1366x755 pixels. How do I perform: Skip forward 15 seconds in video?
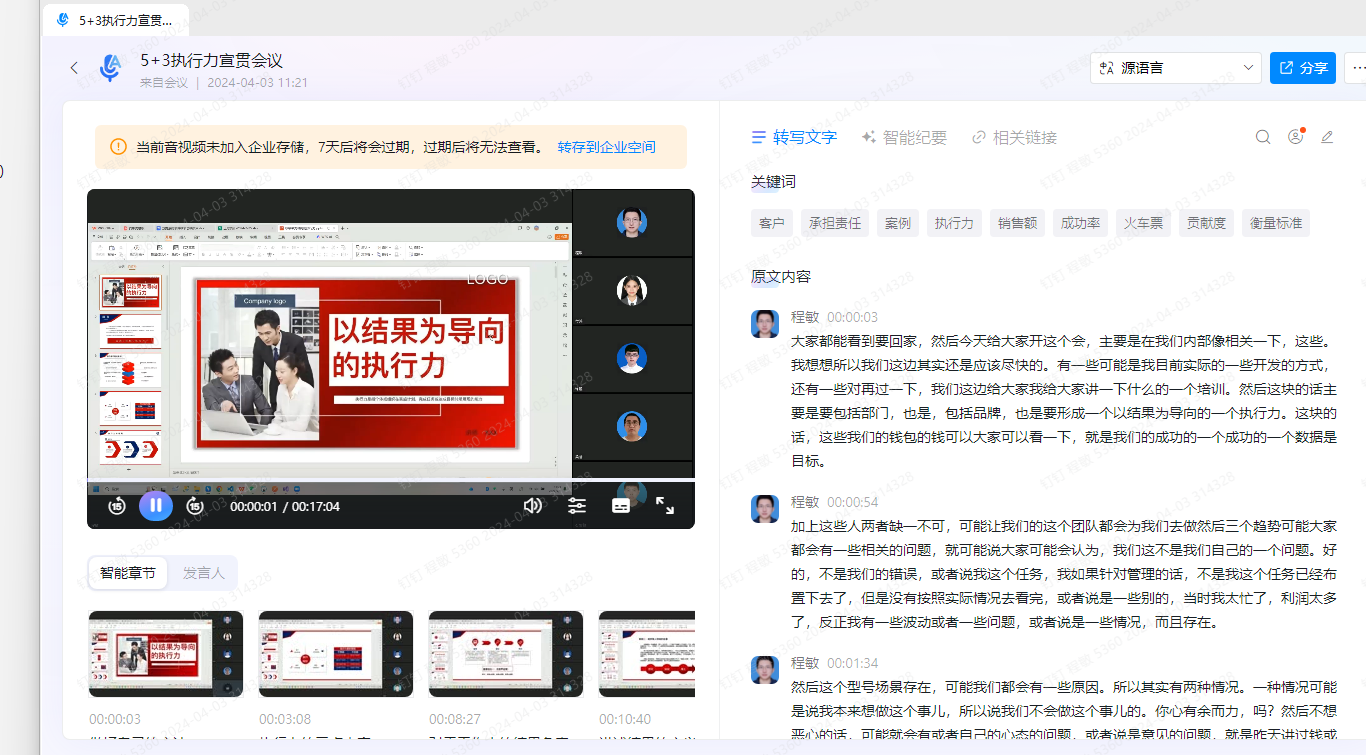tap(195, 506)
